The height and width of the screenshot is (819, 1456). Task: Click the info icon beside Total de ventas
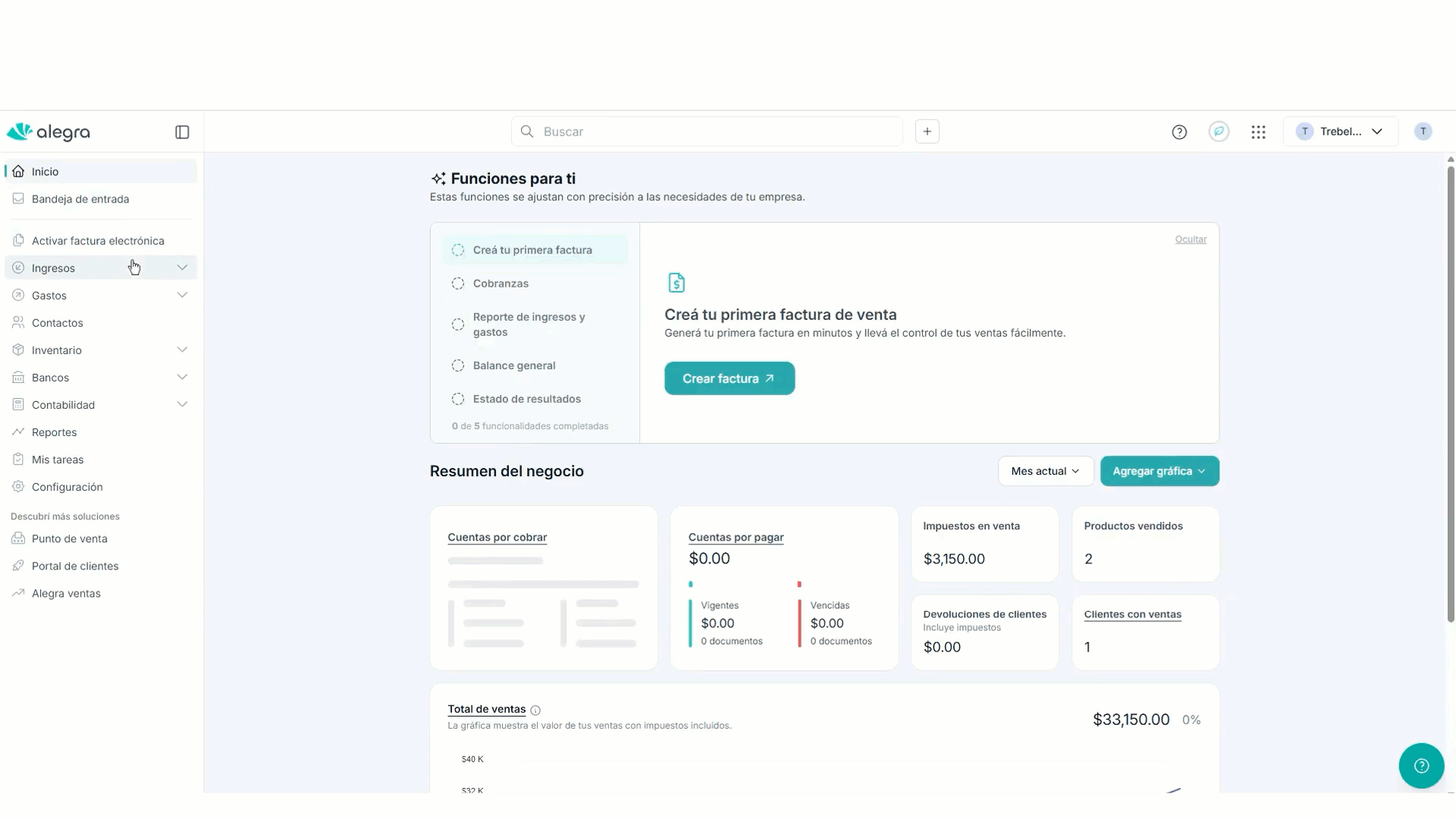point(535,710)
